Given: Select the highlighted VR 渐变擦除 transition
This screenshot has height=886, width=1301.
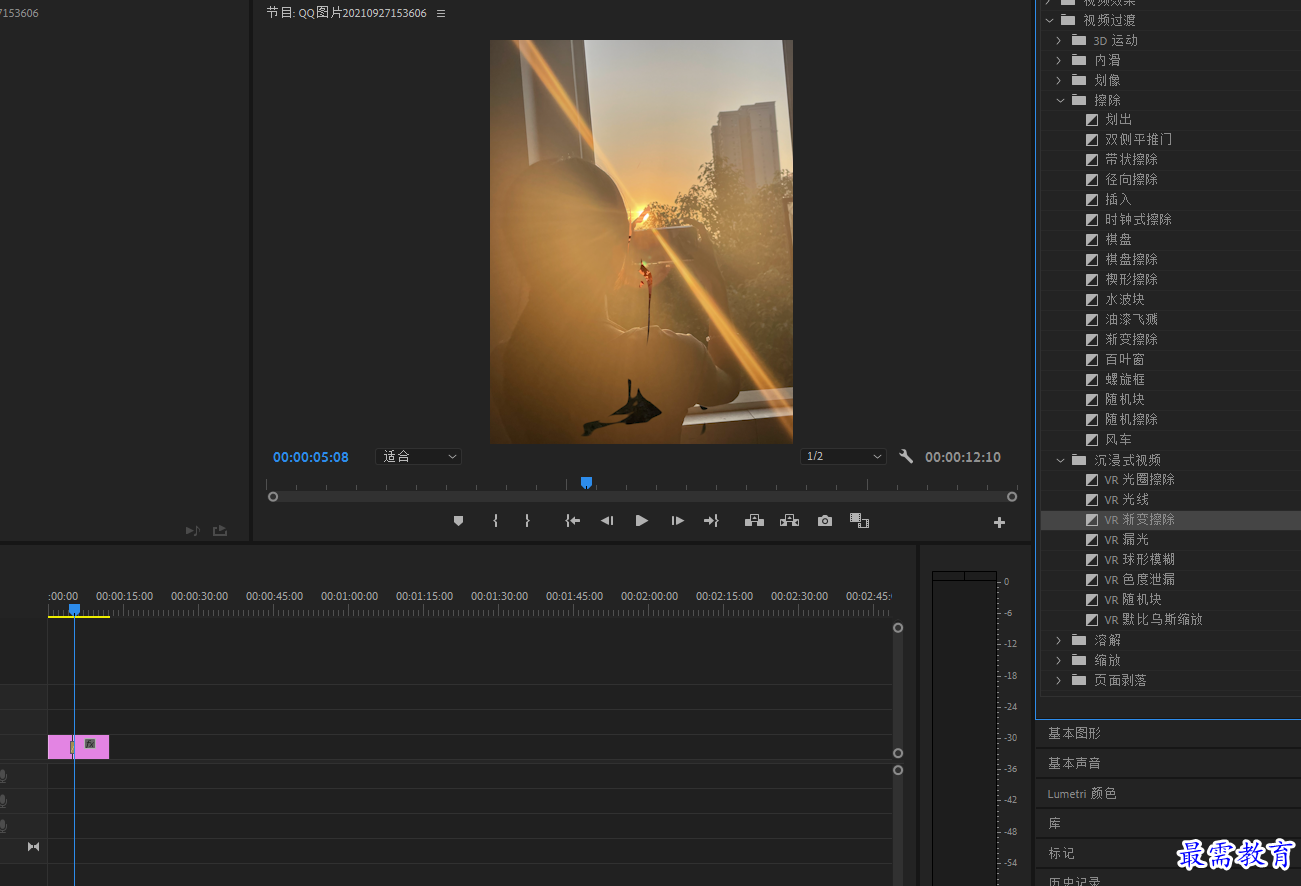Looking at the screenshot, I should pyautogui.click(x=1140, y=519).
